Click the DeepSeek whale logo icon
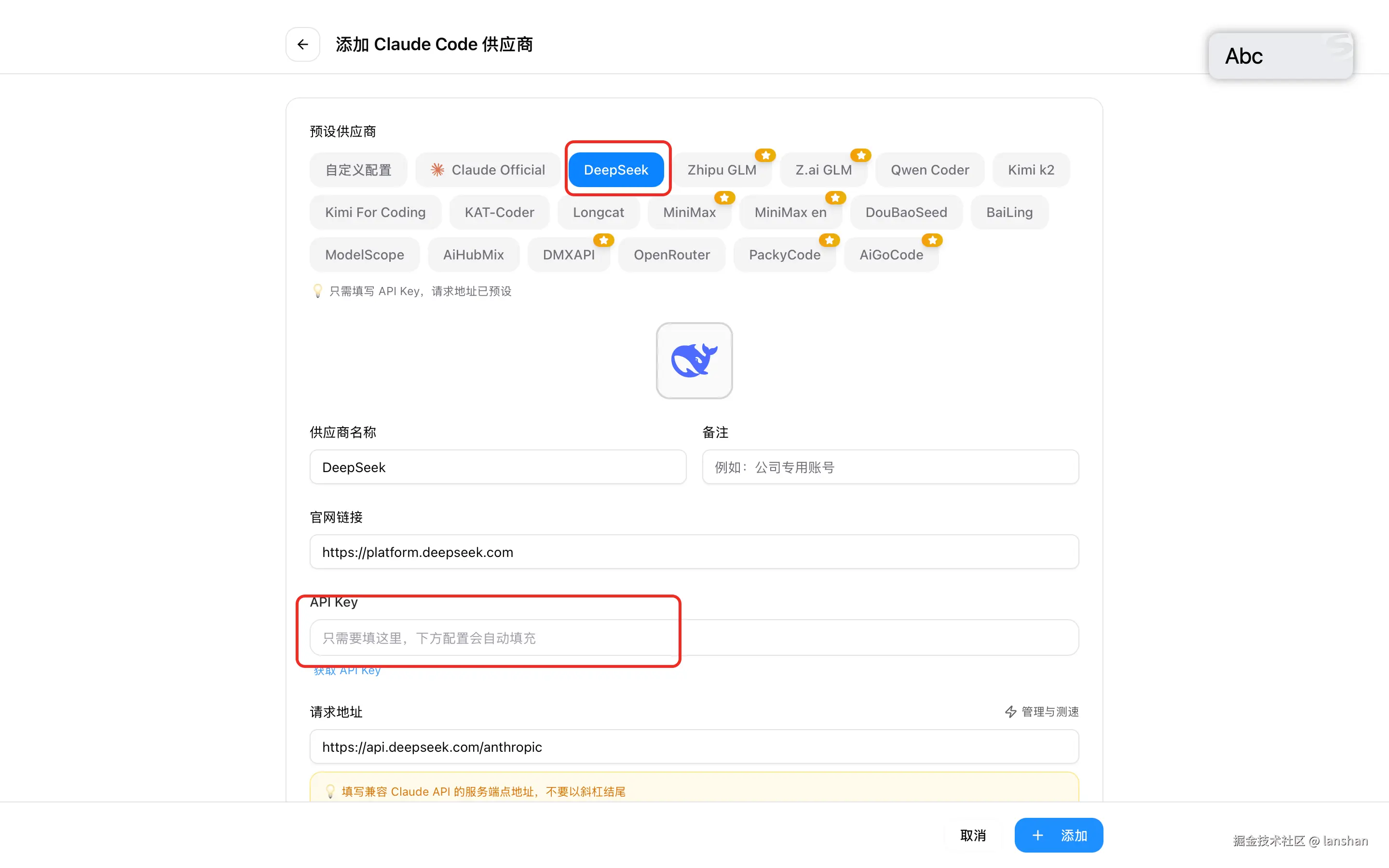1389x868 pixels. point(694,361)
